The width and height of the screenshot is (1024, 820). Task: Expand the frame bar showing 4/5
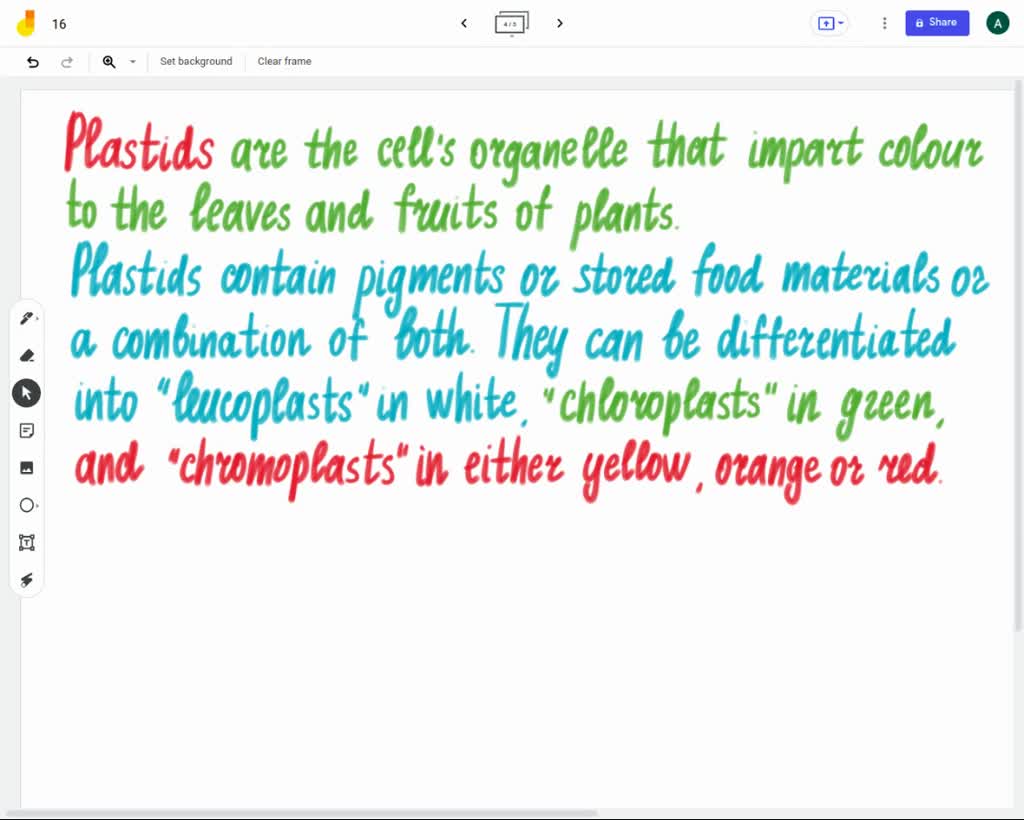[x=512, y=23]
